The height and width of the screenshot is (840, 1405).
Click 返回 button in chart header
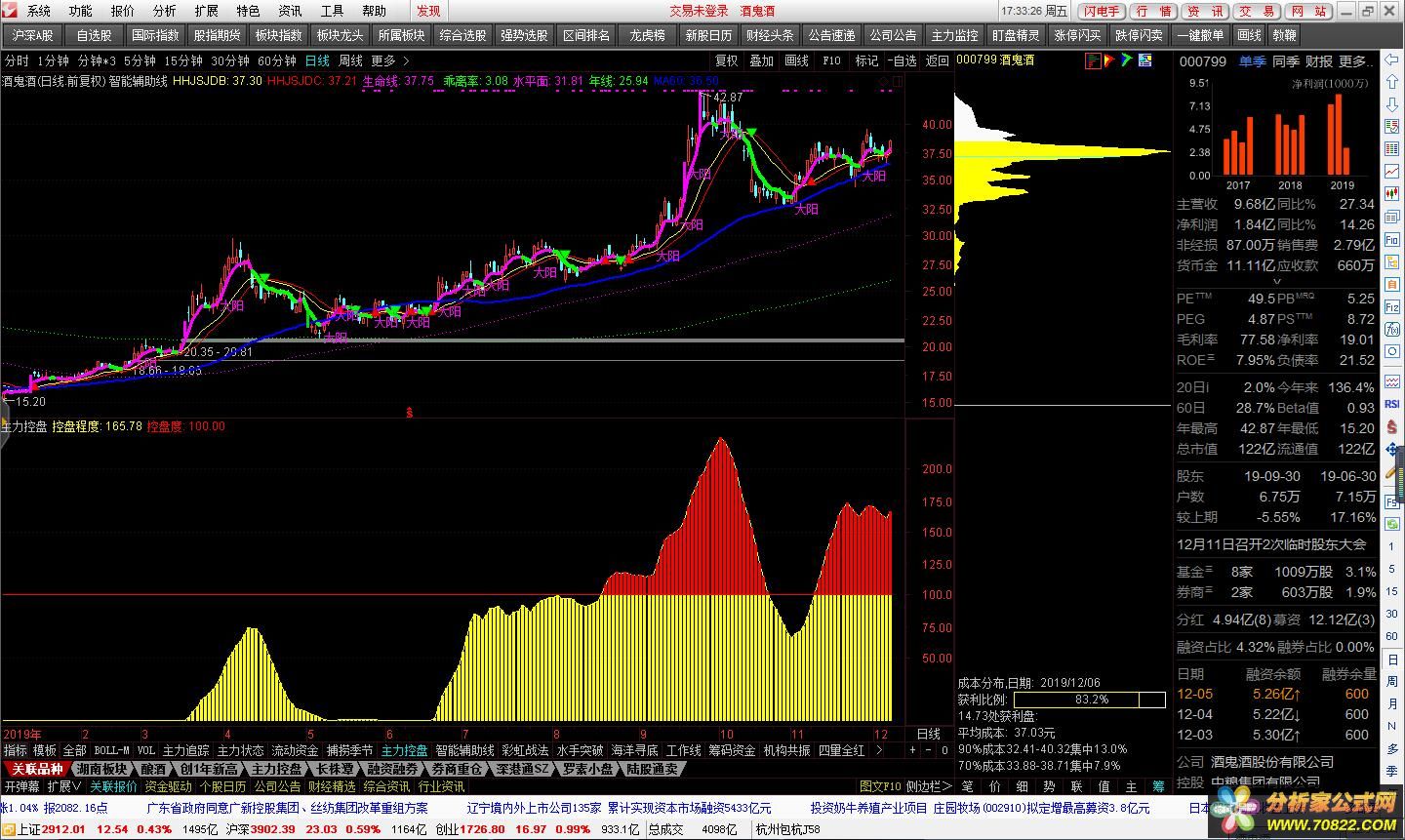click(938, 60)
